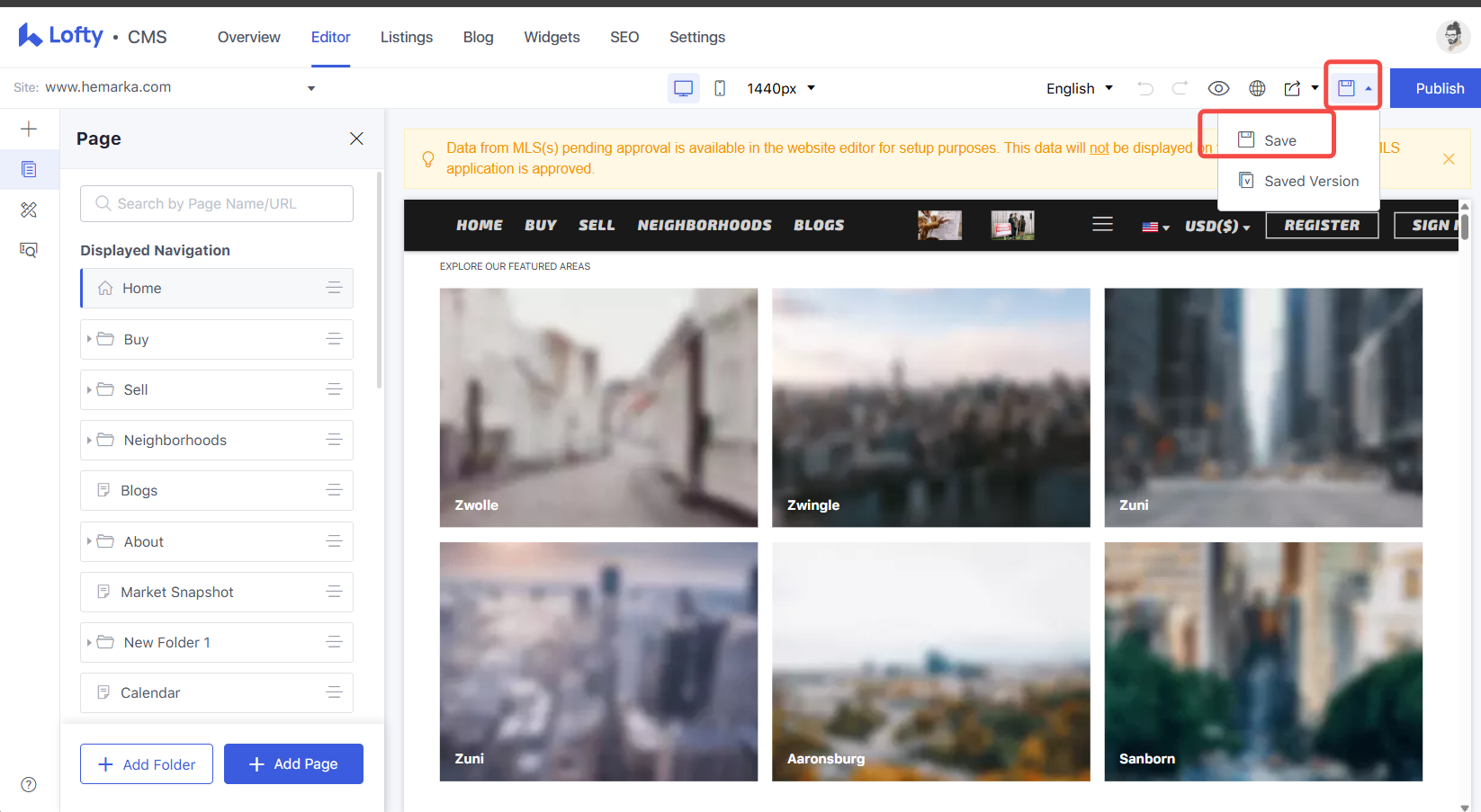Open the Blog tab
This screenshot has height=812, width=1481.
[x=478, y=37]
